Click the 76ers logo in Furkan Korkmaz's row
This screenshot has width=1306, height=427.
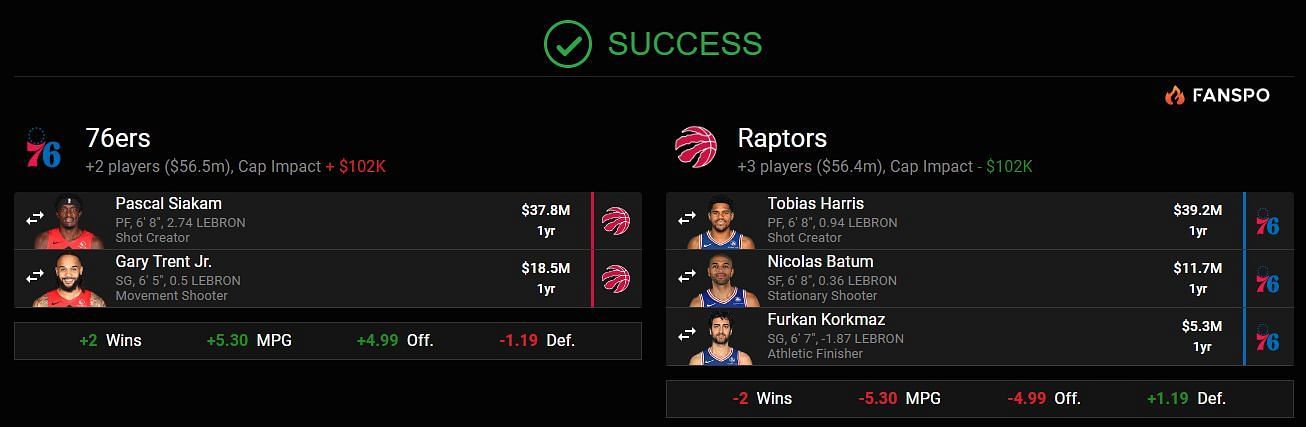click(x=1267, y=336)
